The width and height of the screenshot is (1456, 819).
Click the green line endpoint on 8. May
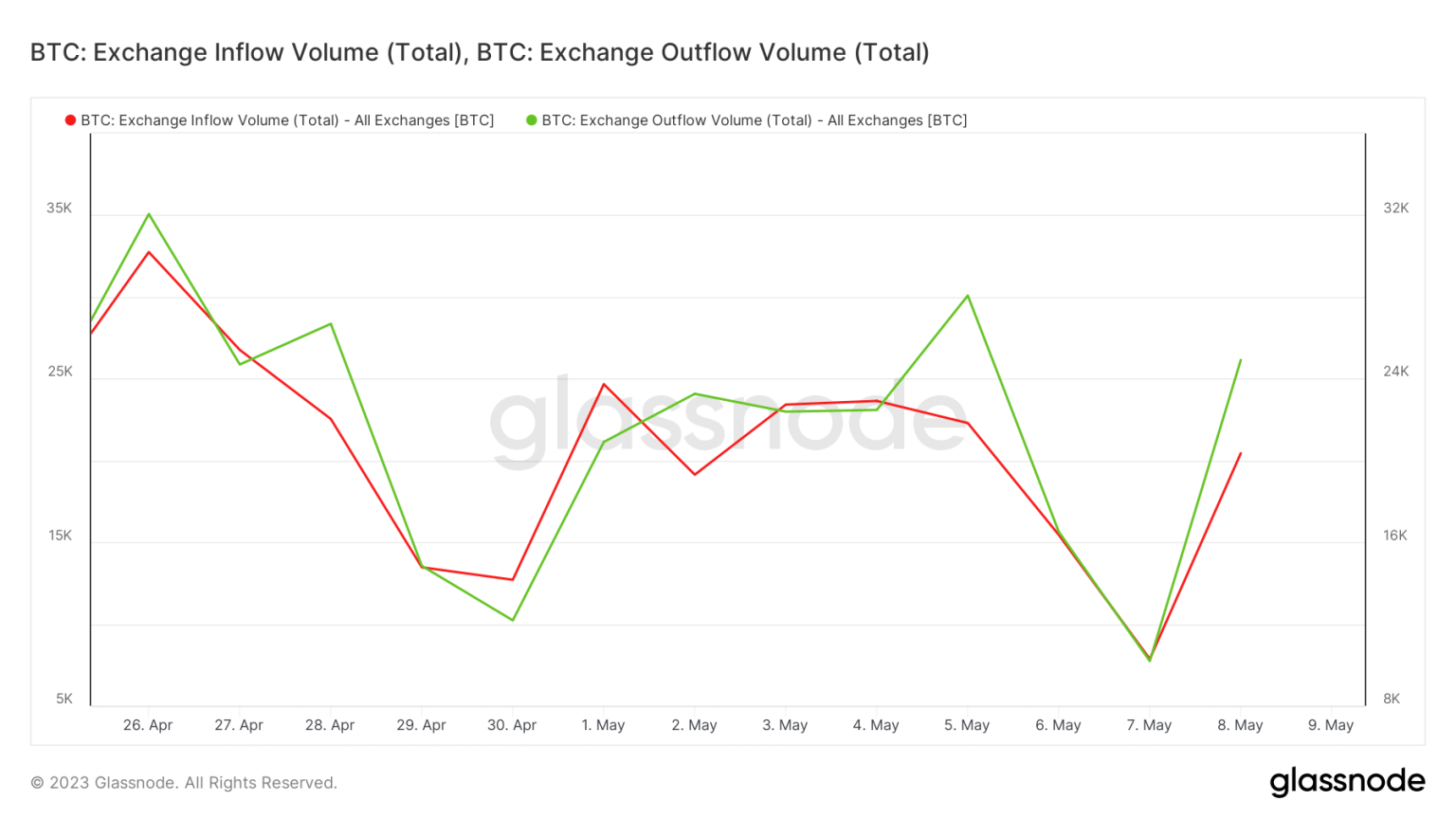click(1241, 360)
